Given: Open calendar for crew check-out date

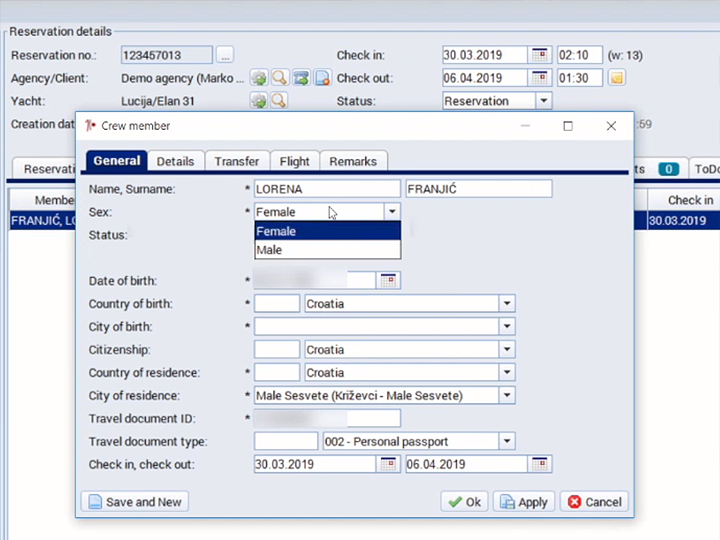Looking at the screenshot, I should 540,464.
